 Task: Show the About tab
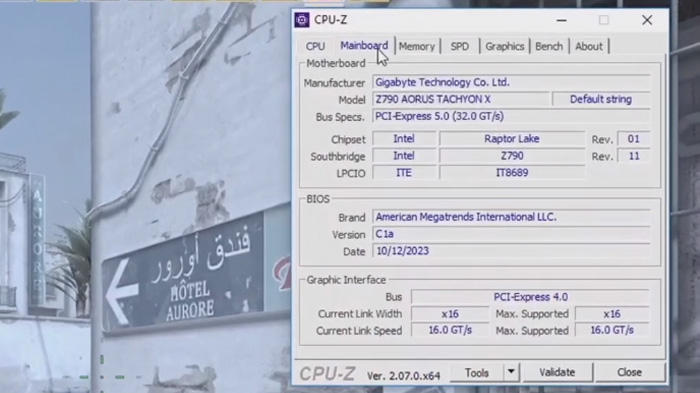point(588,46)
